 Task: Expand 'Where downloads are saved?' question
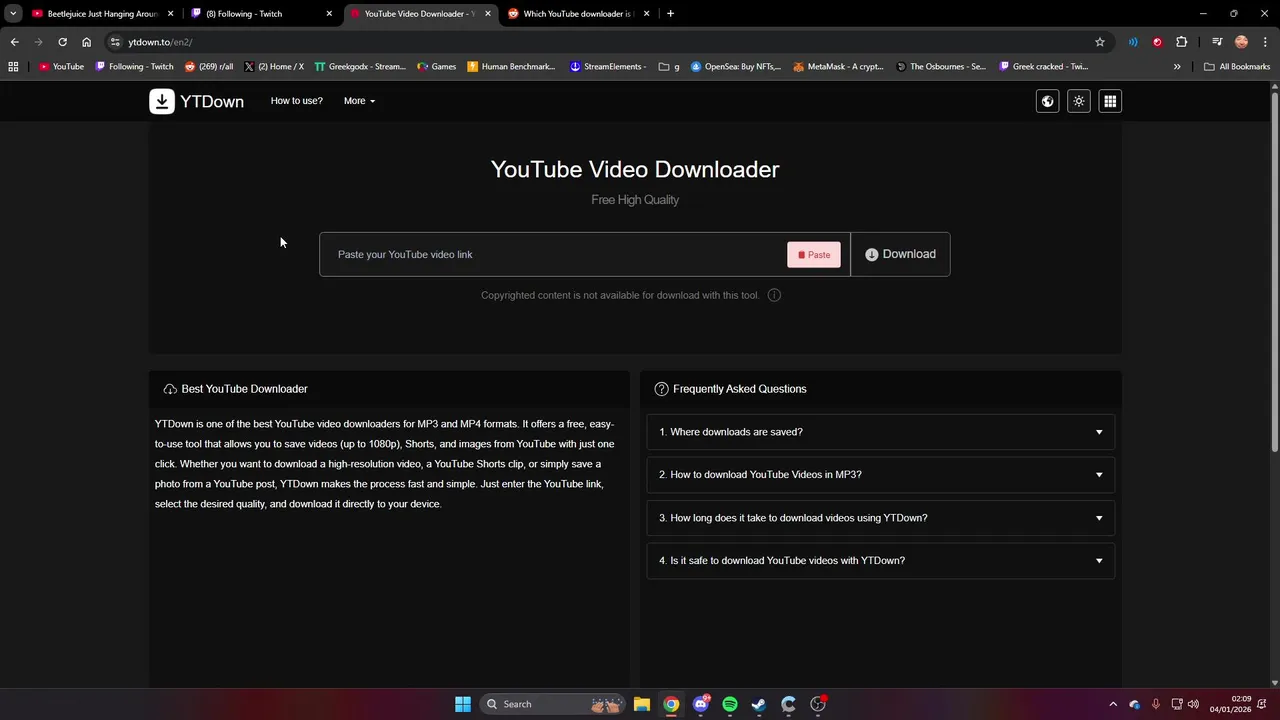coord(880,432)
